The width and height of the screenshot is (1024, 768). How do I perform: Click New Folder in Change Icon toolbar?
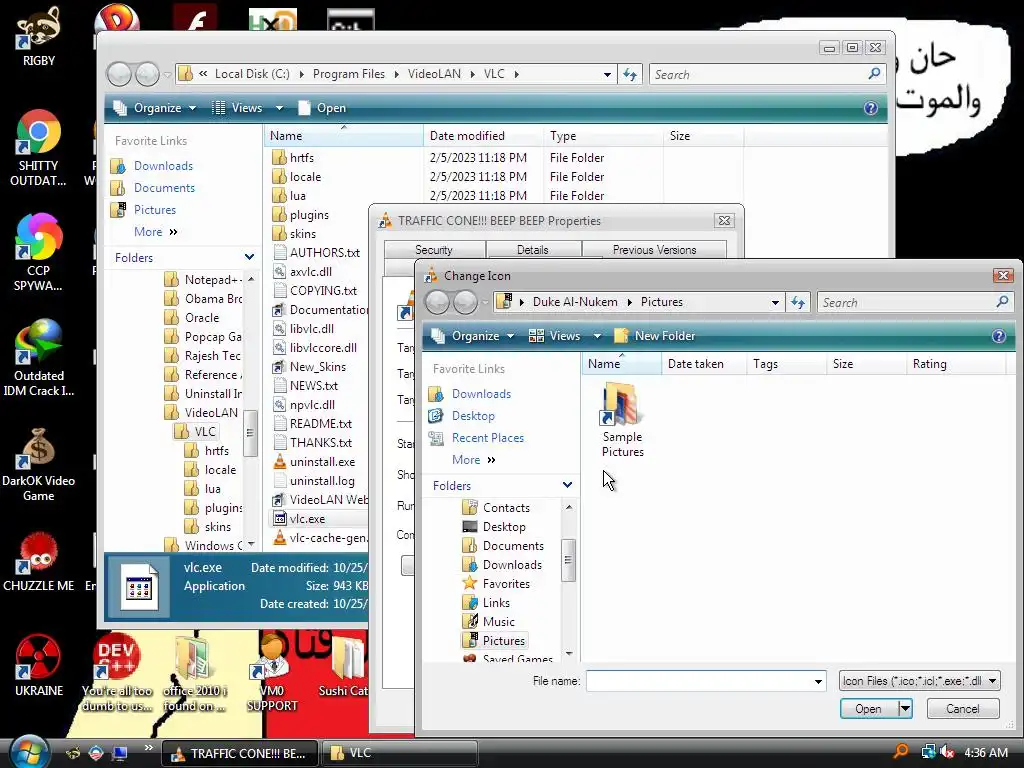pyautogui.click(x=654, y=336)
